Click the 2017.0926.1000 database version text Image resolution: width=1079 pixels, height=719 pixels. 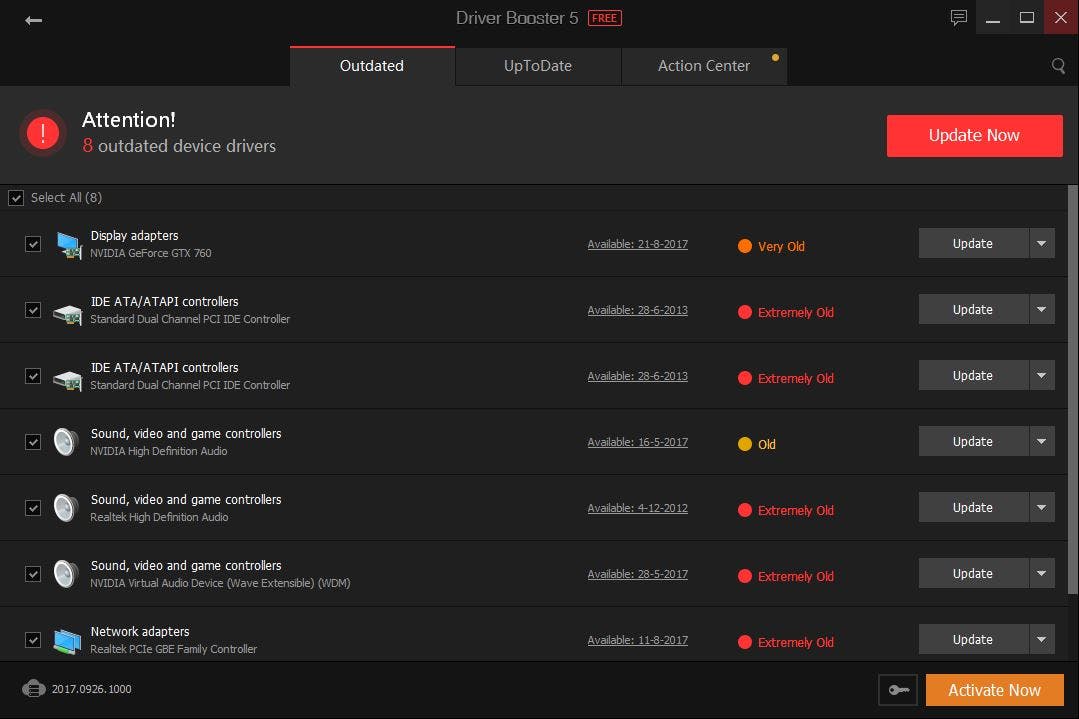(x=92, y=689)
